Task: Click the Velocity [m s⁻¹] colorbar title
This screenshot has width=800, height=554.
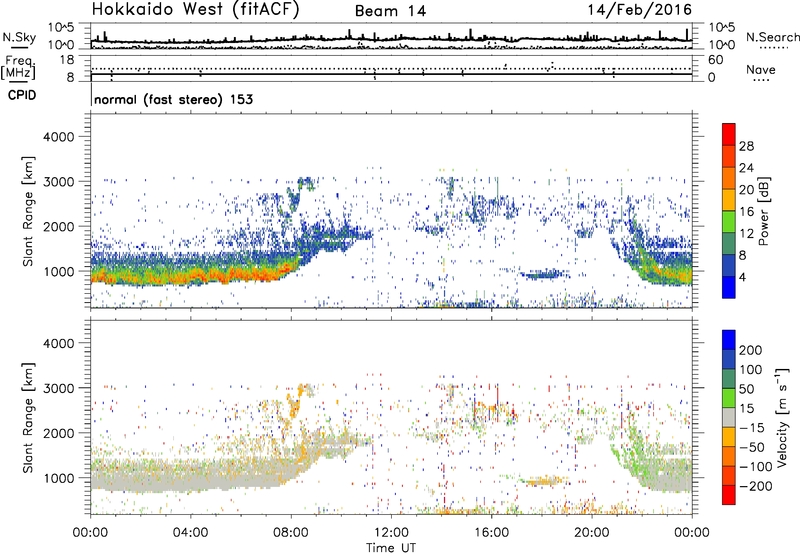Action: (x=782, y=417)
